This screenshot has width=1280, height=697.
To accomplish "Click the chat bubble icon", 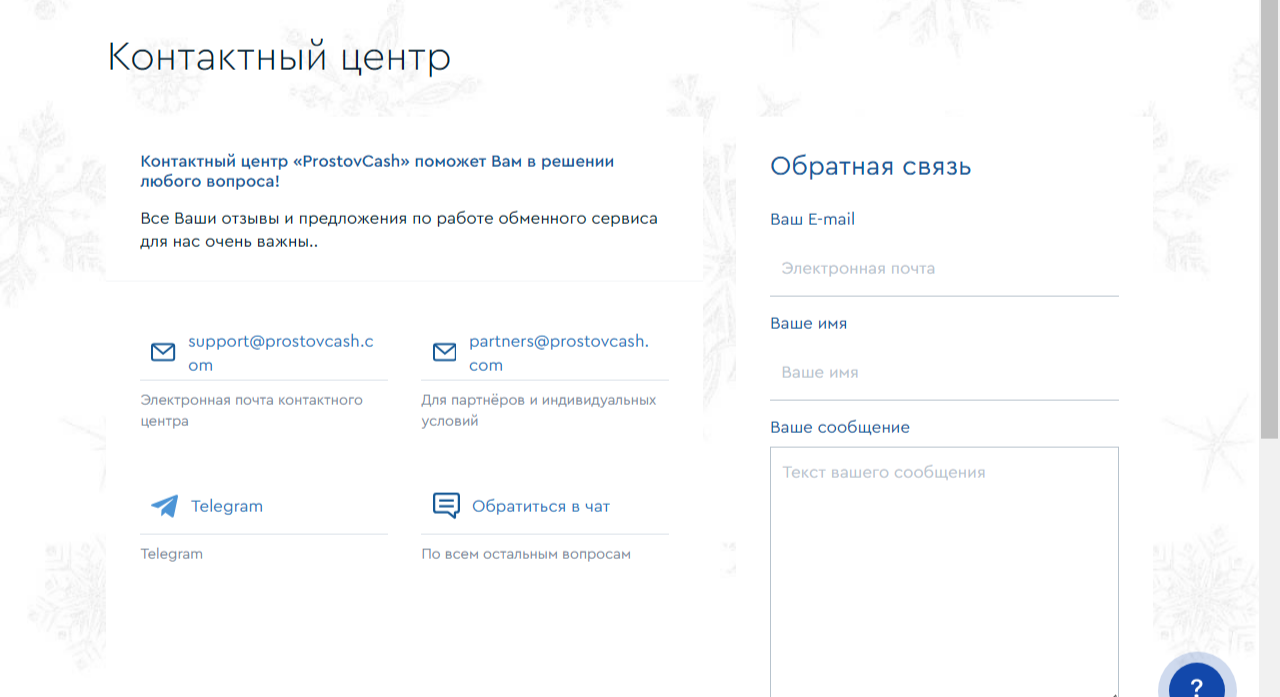I will click(x=446, y=505).
